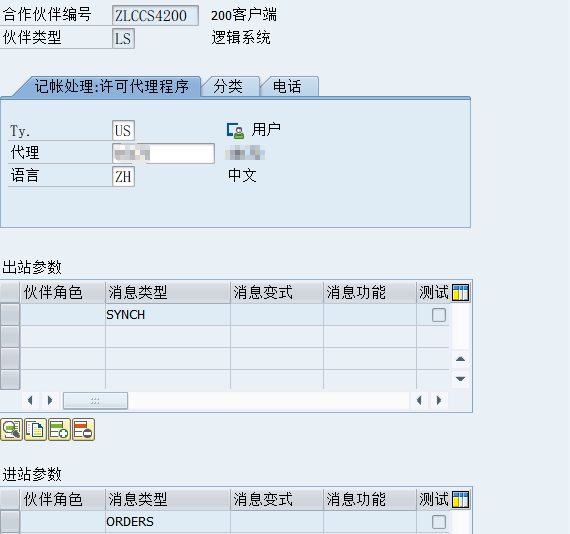This screenshot has width=570, height=534.
Task: Click the 消息变式 column header in inbound table
Action: click(x=277, y=499)
